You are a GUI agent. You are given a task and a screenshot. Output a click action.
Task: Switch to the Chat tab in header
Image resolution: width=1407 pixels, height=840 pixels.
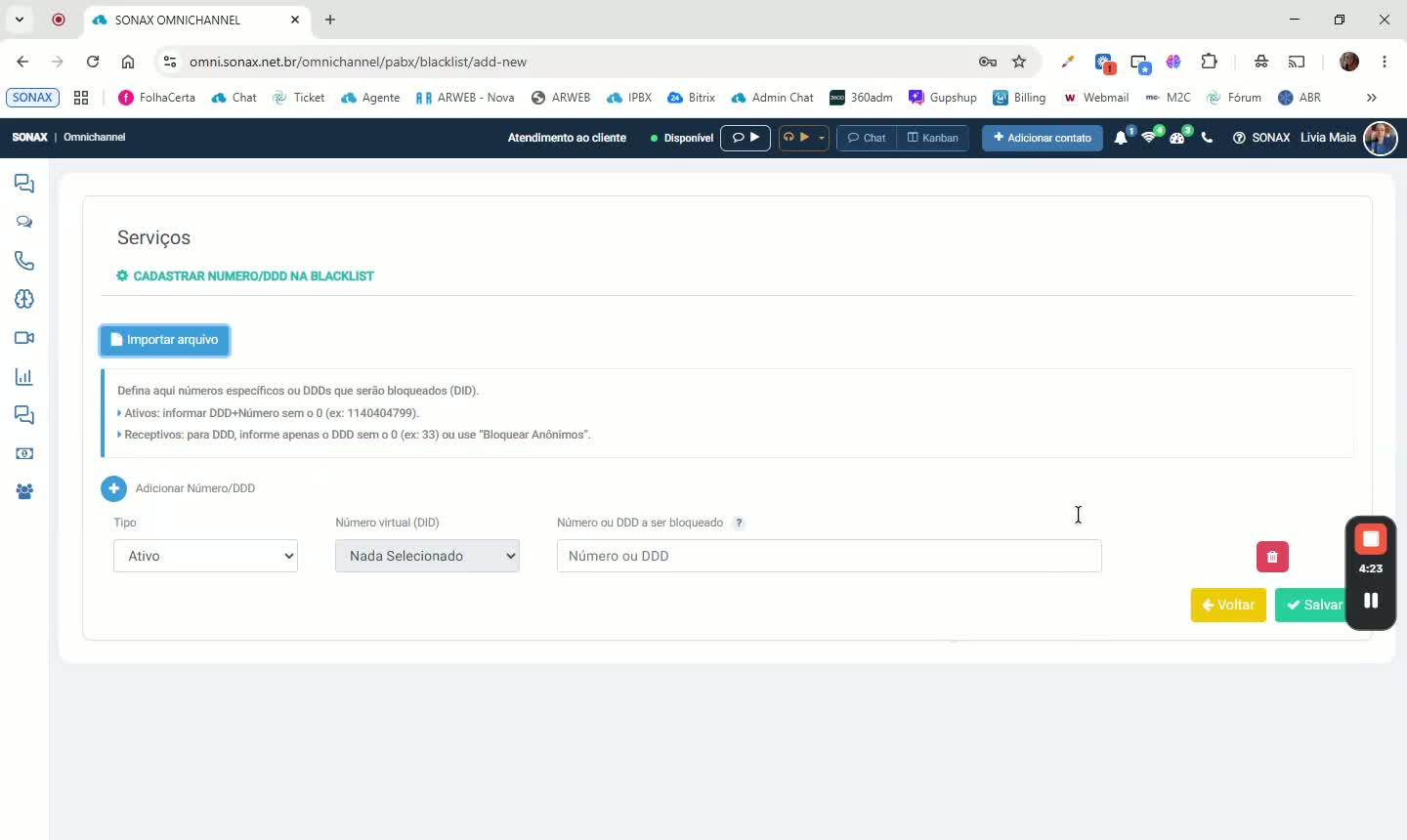867,138
